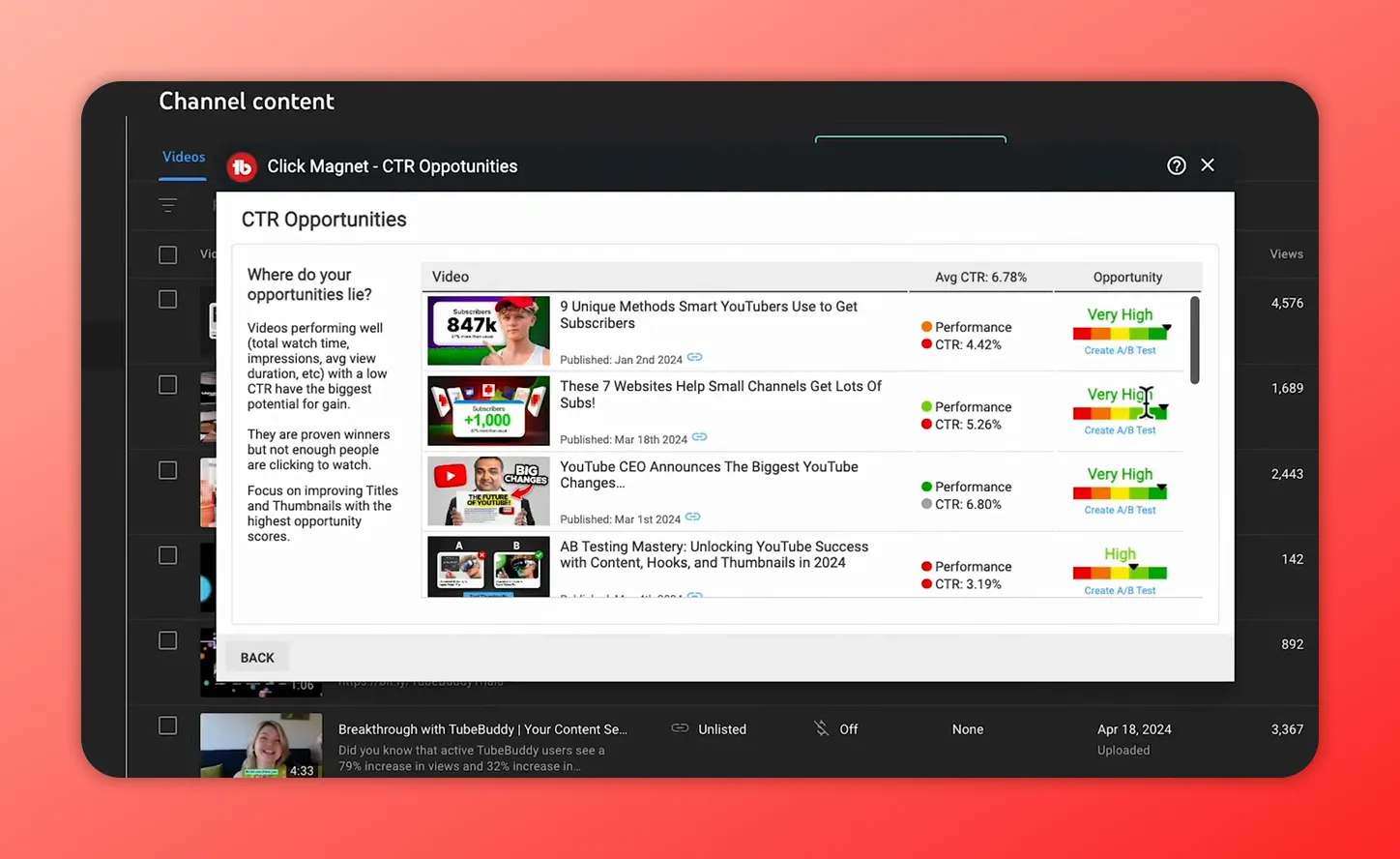The width and height of the screenshot is (1400, 859).
Task: Click the CTR Opportunities list scrollbar
Action: click(1194, 341)
